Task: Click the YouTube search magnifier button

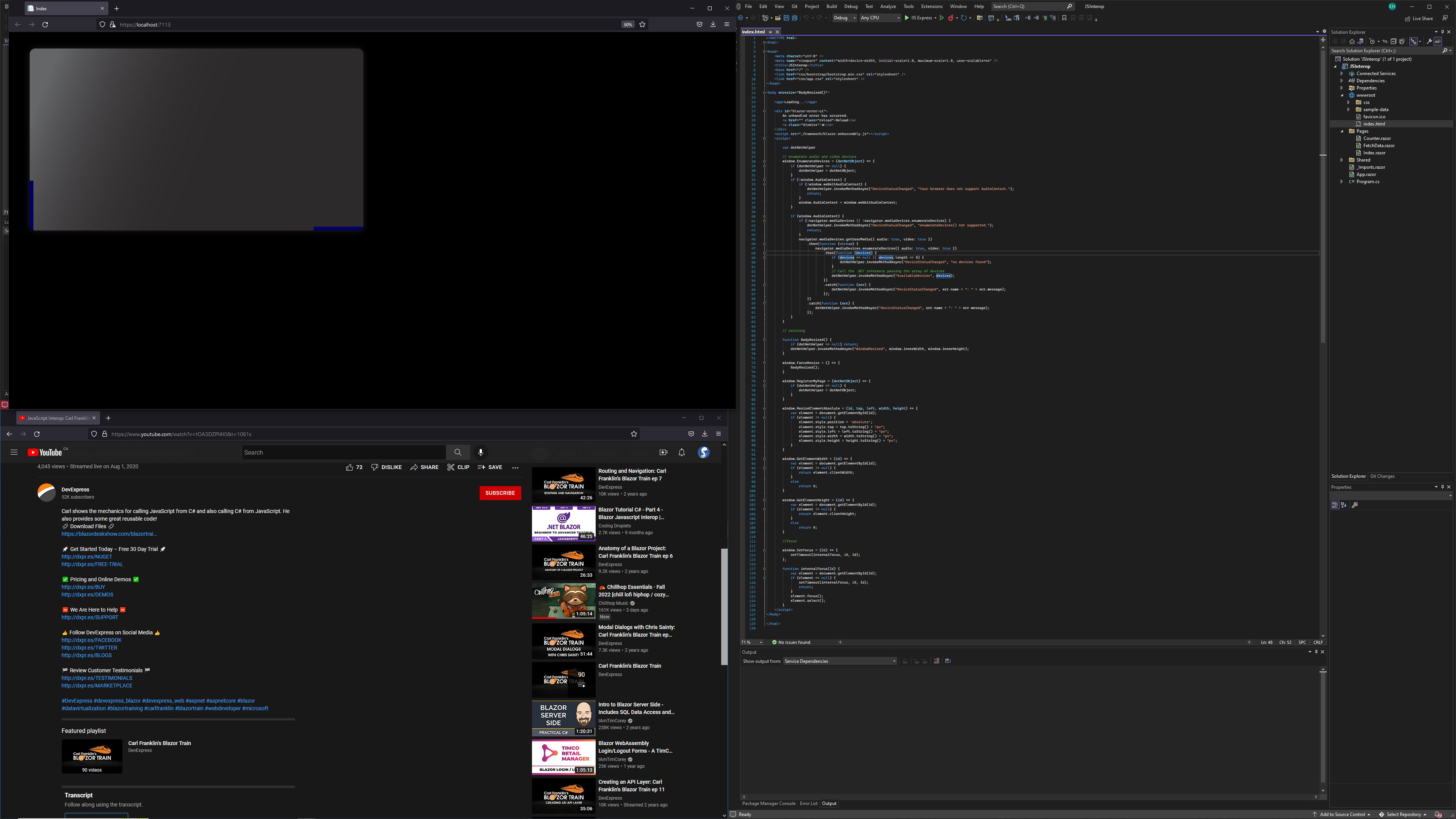Action: point(458,452)
